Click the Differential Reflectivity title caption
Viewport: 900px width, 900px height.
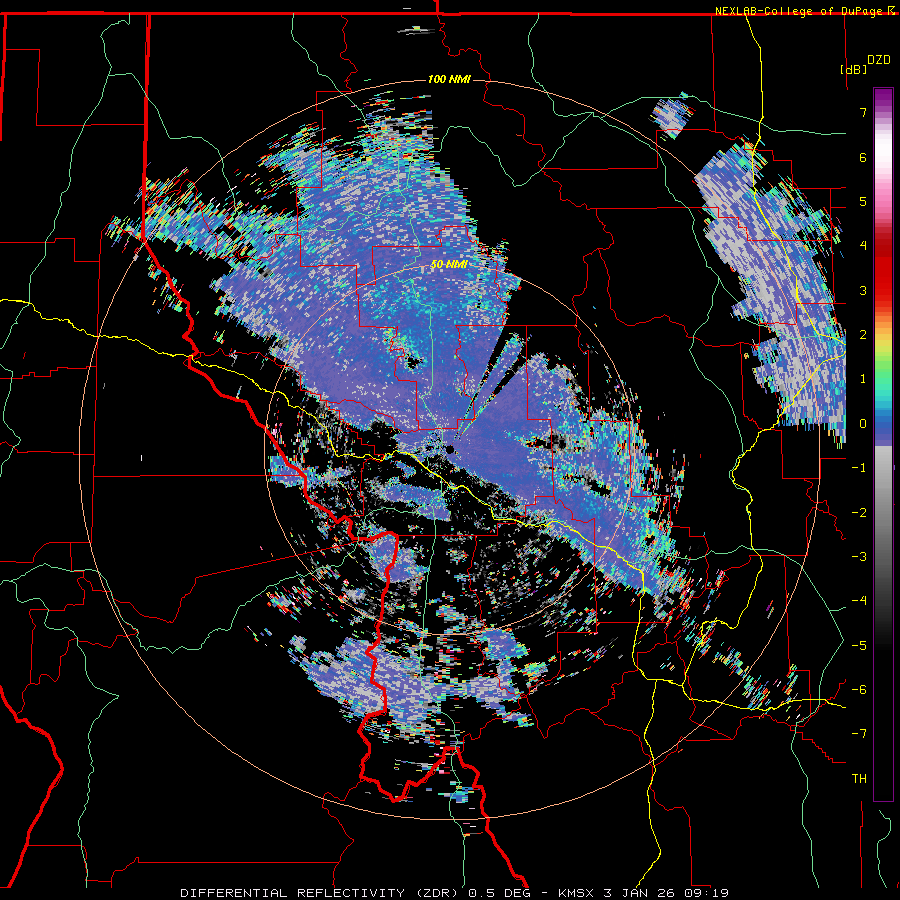pos(454,893)
